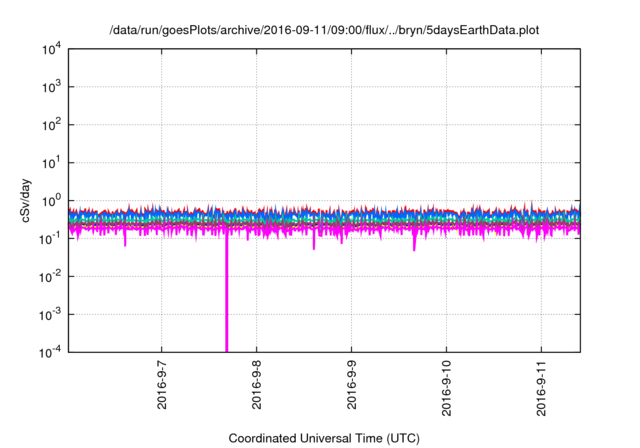Select the 2016-9-7 date tick label
640x448 pixels.
[x=163, y=386]
